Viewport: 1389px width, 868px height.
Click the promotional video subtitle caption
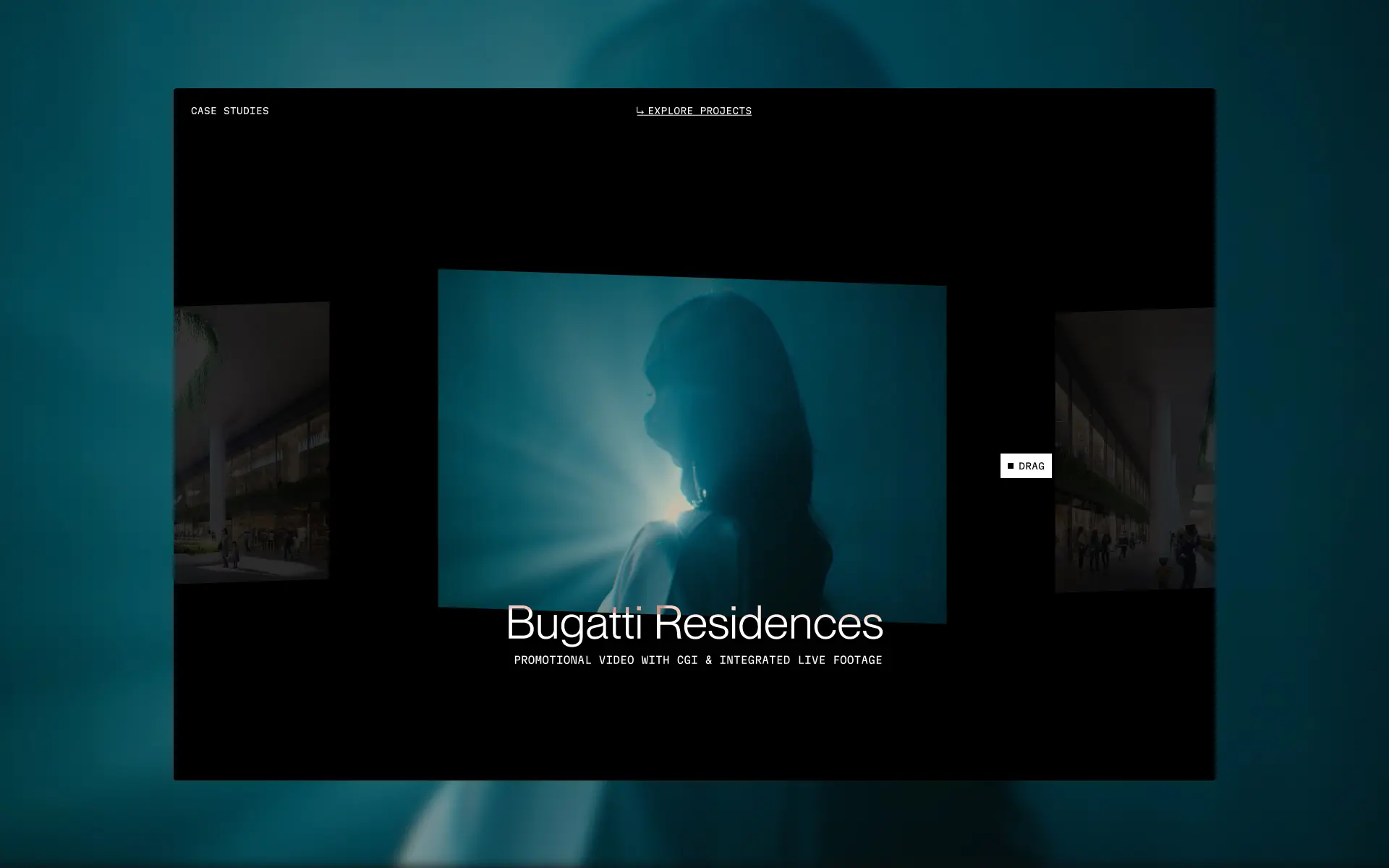[x=697, y=660]
